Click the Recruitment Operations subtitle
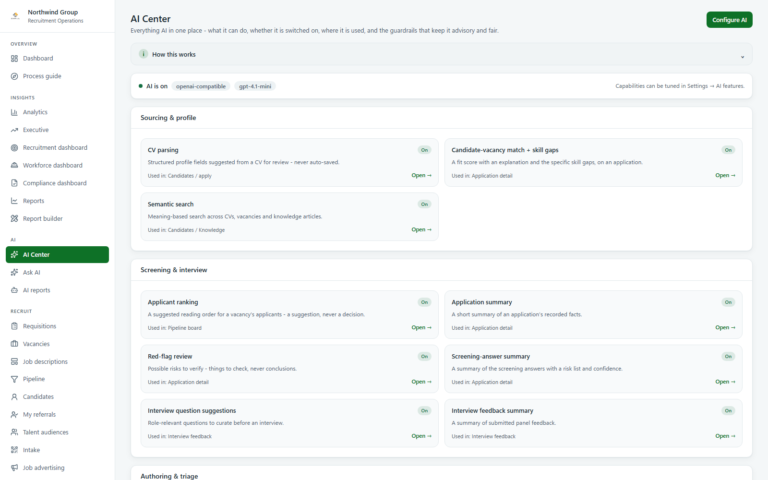 point(55,21)
